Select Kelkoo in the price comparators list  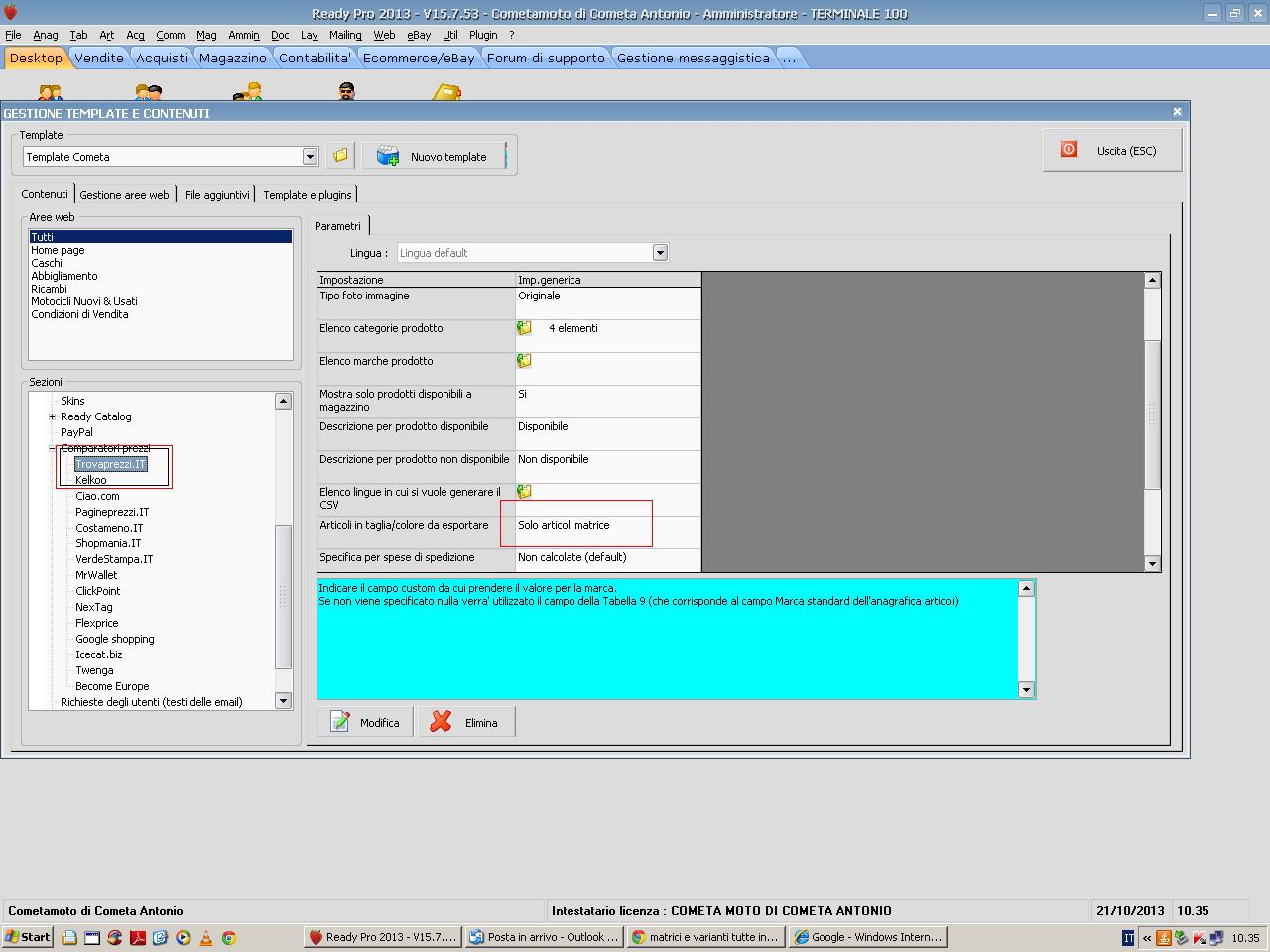coord(91,480)
